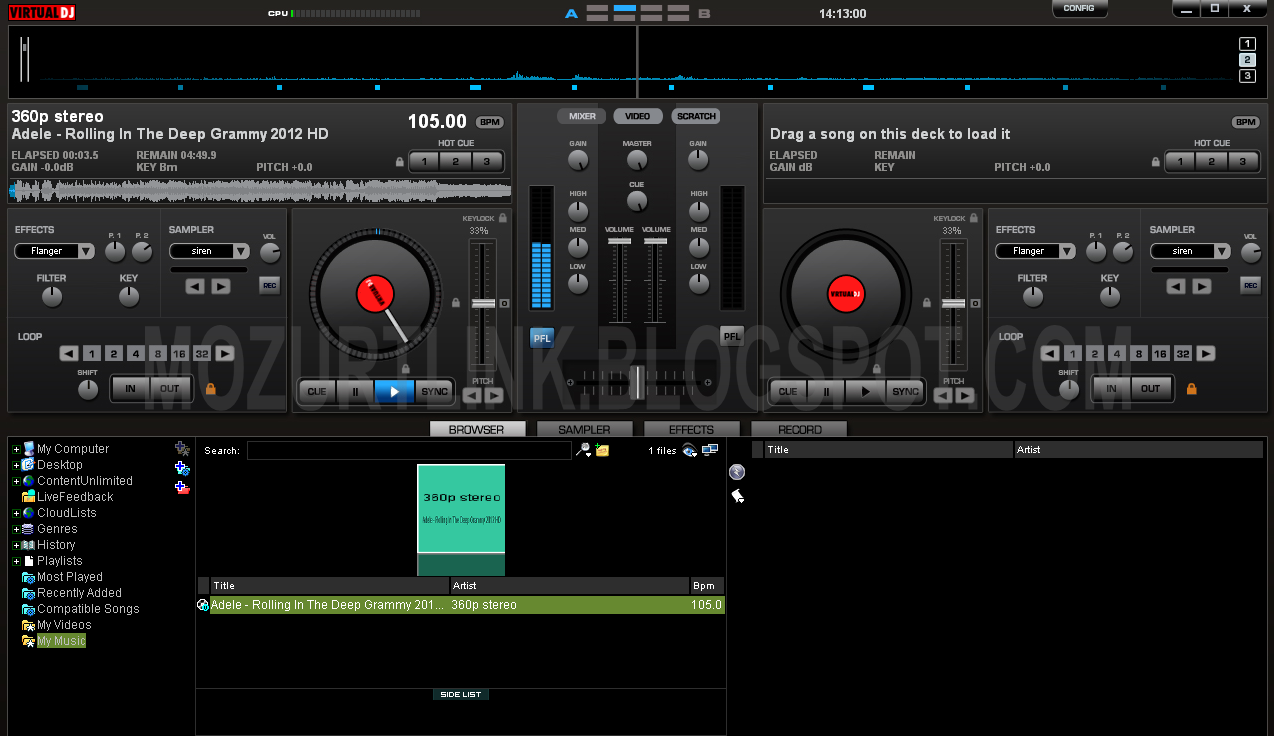Image resolution: width=1274 pixels, height=736 pixels.
Task: Click left deck pitch bend down arrow
Action: (472, 396)
